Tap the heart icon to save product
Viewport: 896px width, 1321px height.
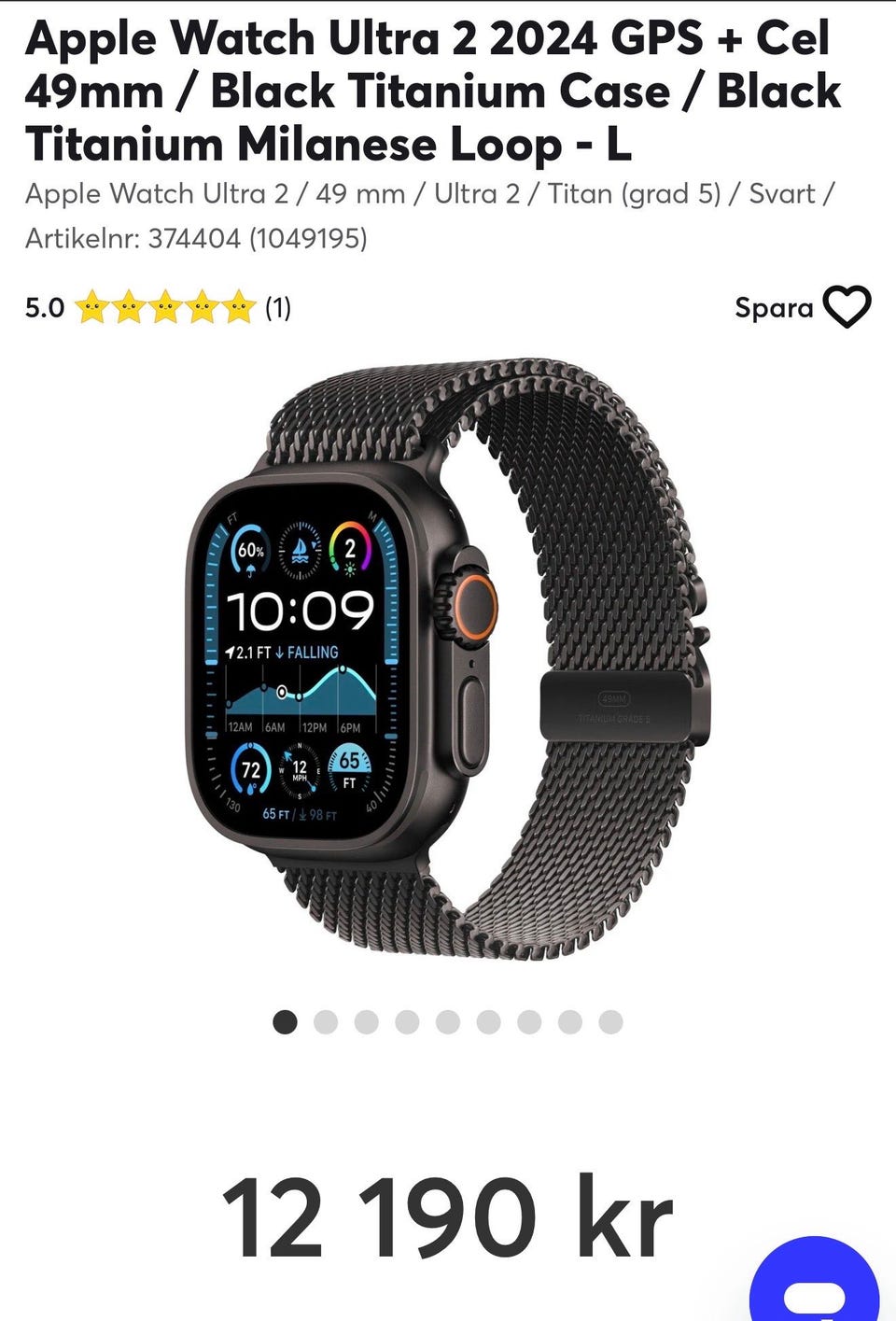pyautogui.click(x=847, y=307)
